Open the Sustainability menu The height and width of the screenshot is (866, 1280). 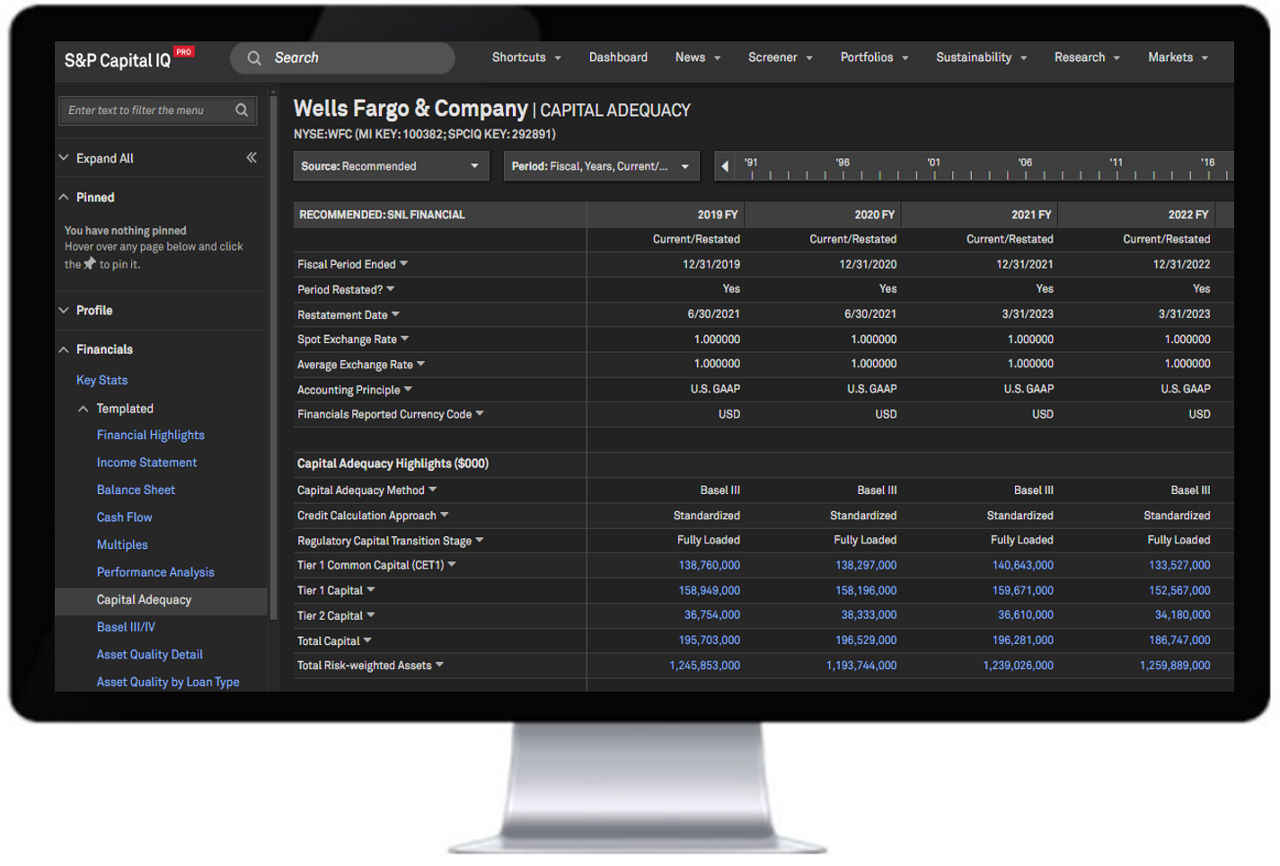(x=981, y=58)
